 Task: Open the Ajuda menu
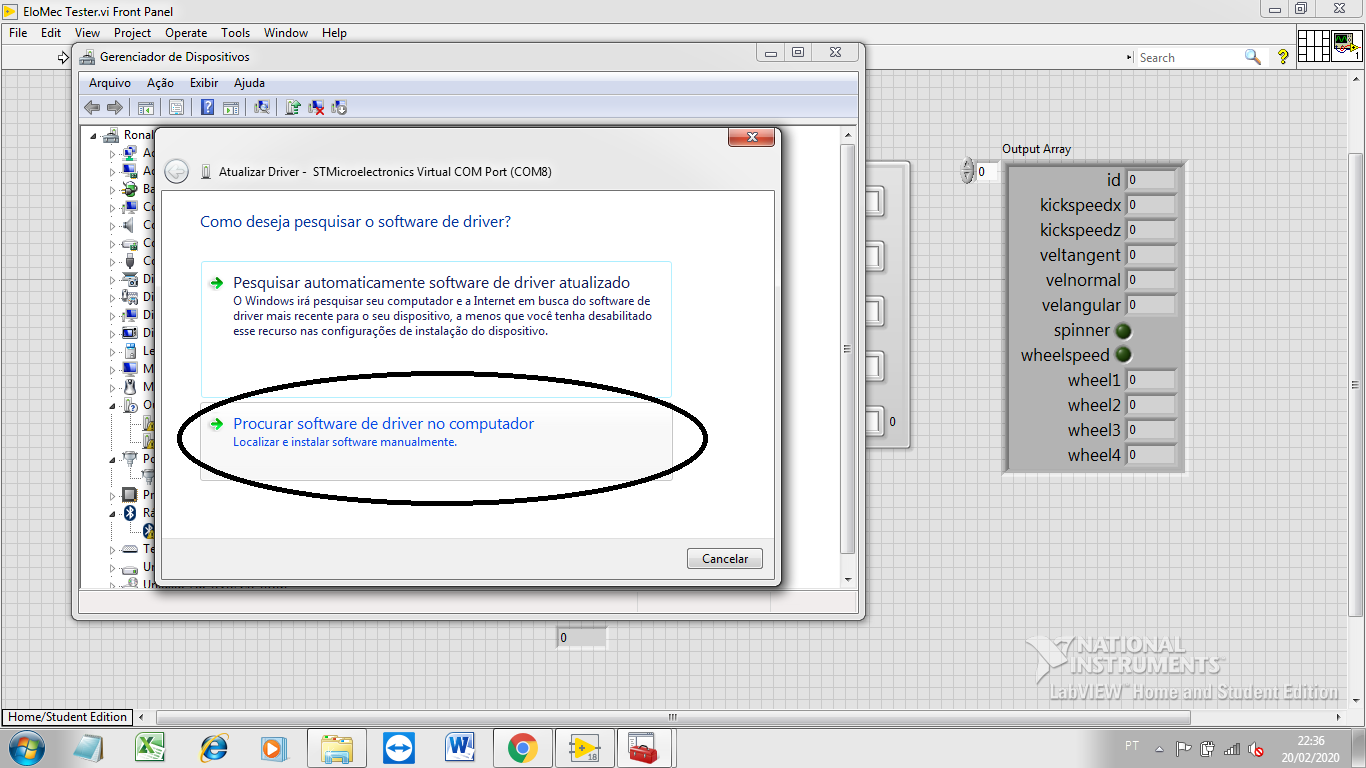click(249, 83)
